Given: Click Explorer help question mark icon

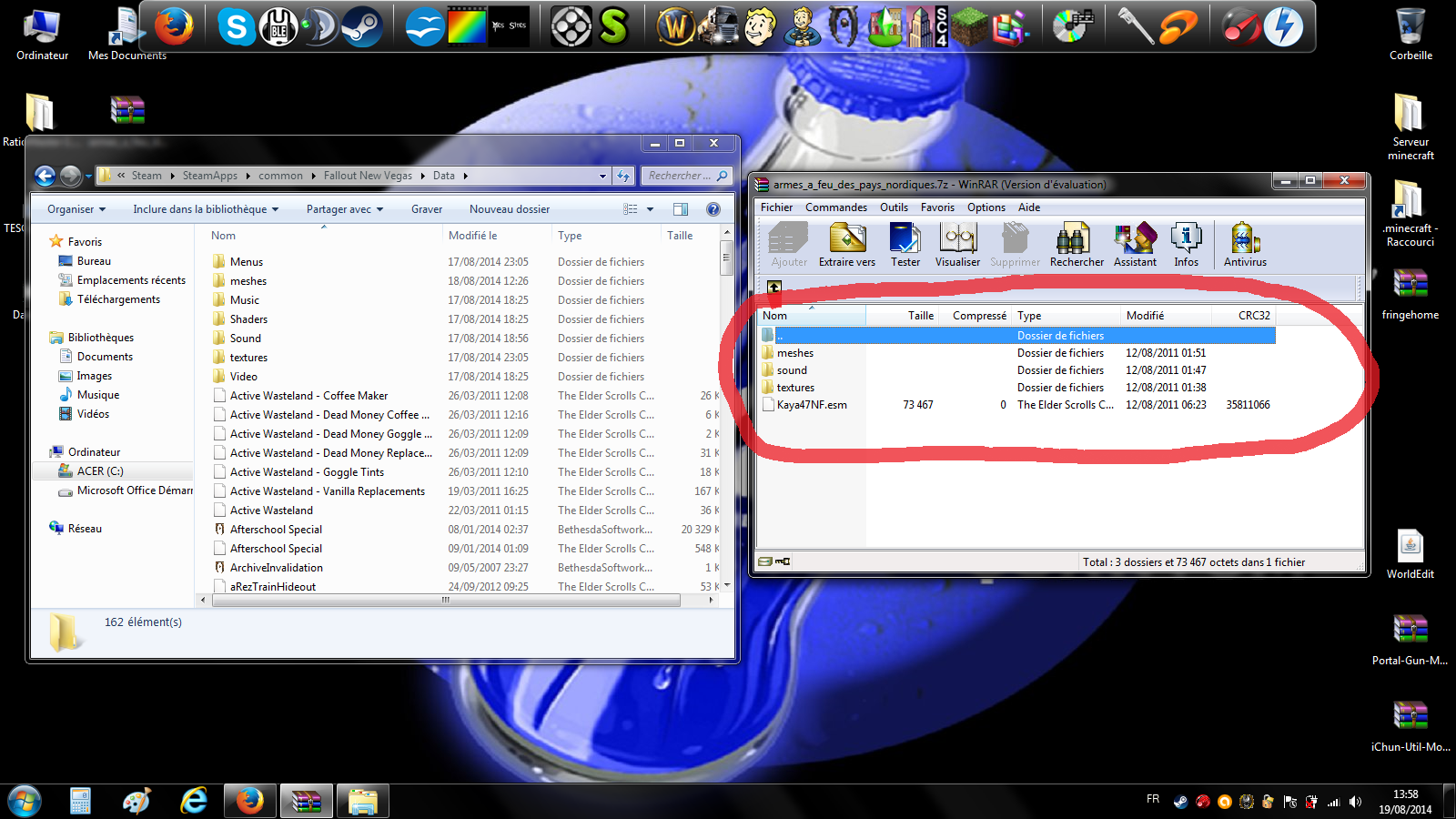Looking at the screenshot, I should pos(713,209).
